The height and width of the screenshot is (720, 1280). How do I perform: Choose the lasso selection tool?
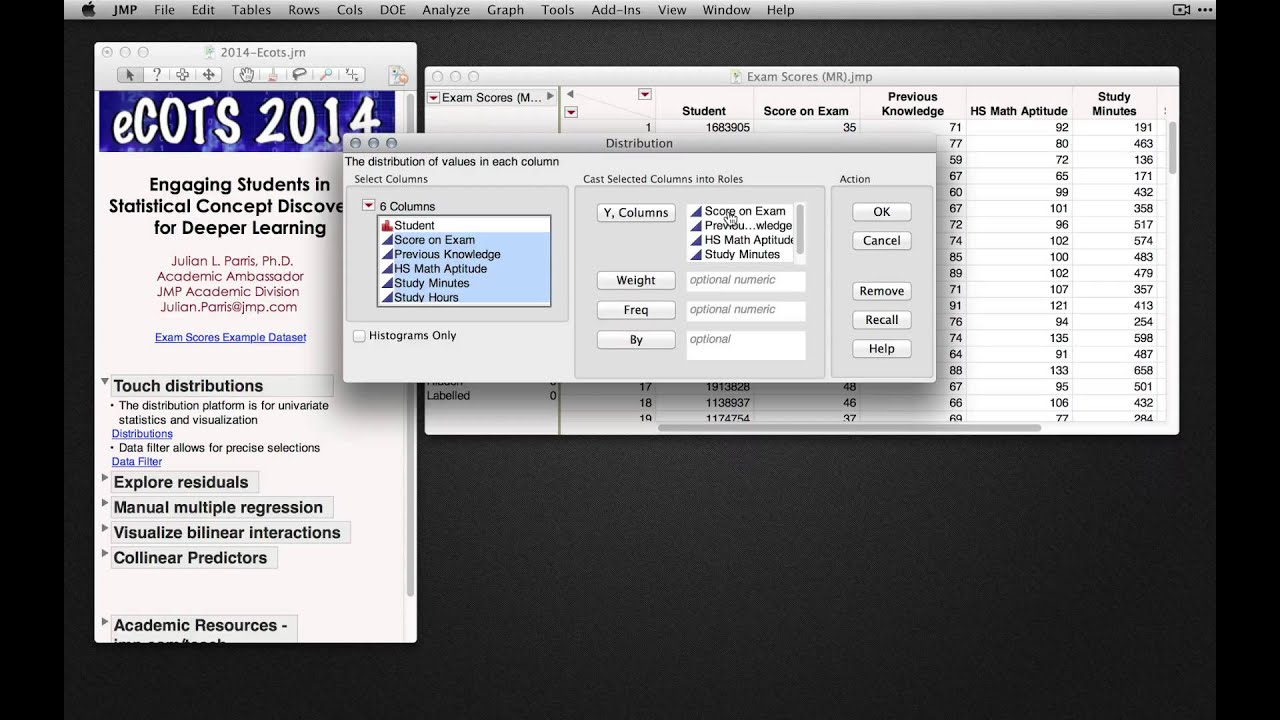[x=298, y=75]
